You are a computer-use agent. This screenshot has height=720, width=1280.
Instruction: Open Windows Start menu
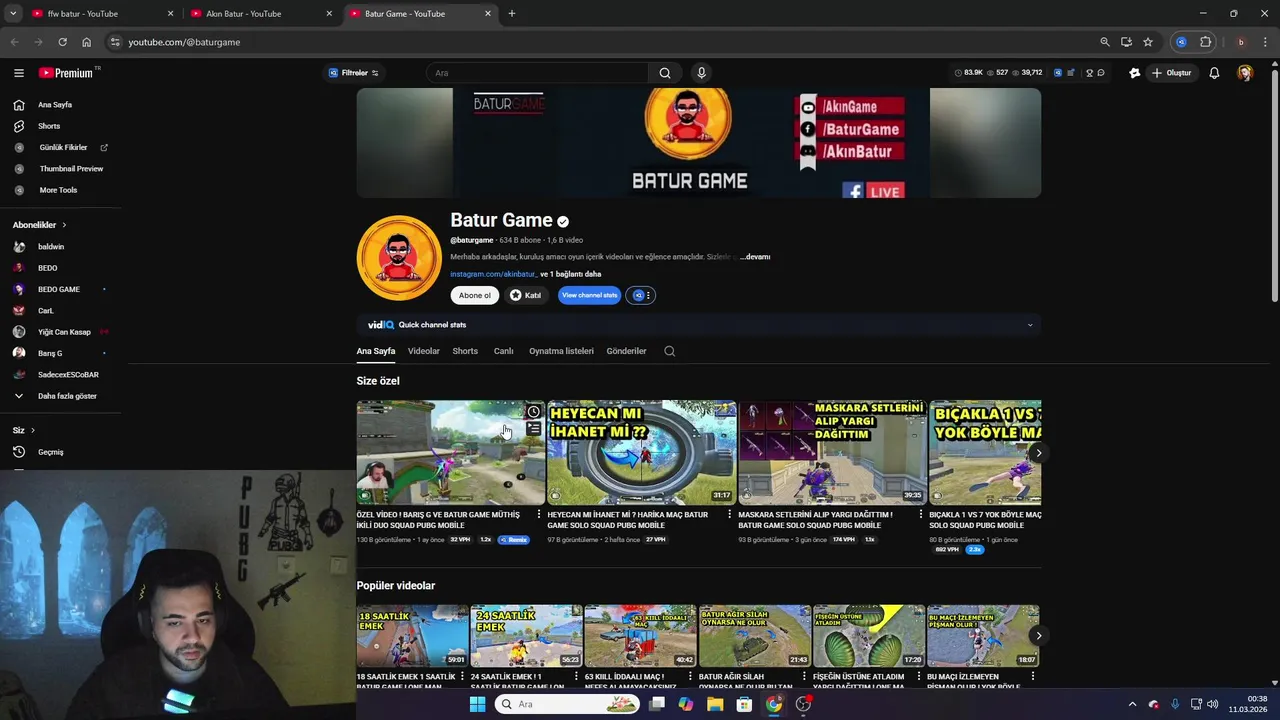tap(477, 704)
